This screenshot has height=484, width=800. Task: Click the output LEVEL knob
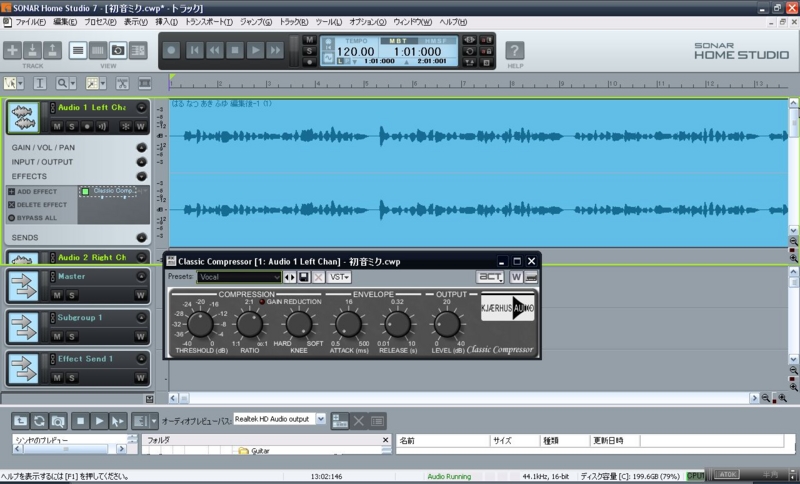pos(447,324)
